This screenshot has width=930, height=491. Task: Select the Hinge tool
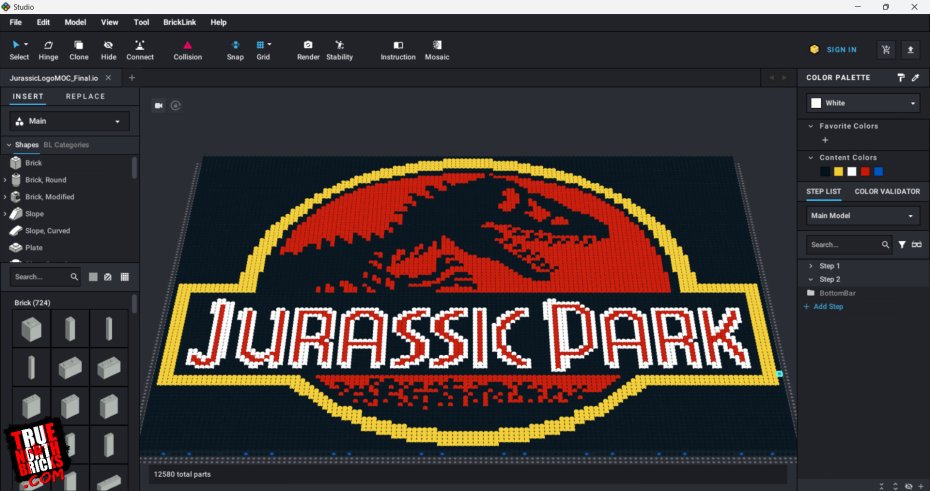click(48, 50)
